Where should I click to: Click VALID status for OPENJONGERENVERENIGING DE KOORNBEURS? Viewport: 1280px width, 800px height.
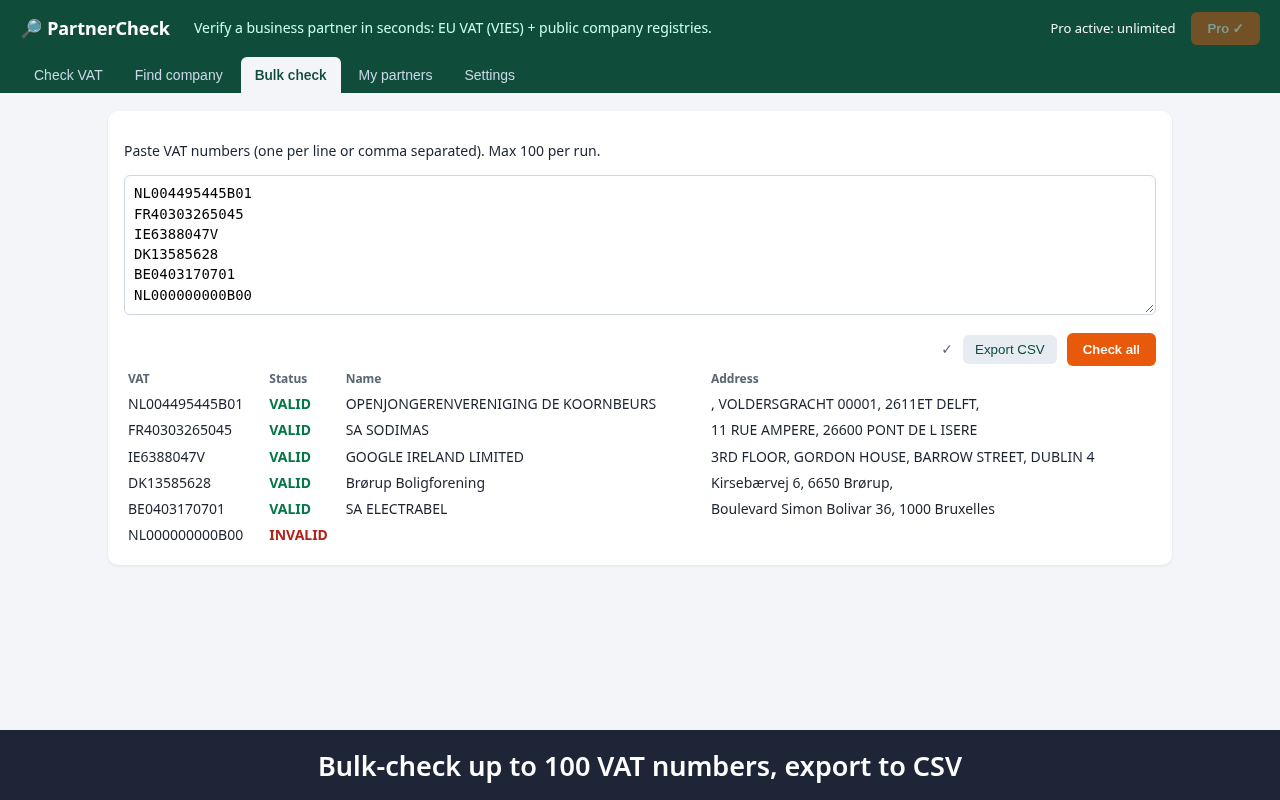290,404
